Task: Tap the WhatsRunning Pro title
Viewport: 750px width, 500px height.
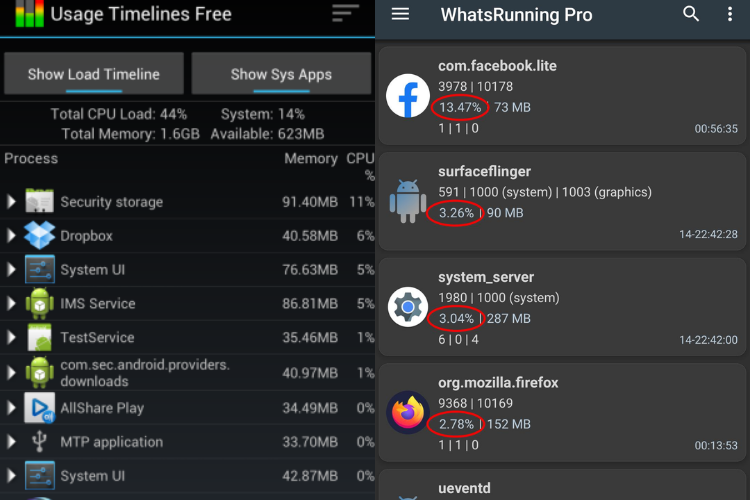Action: (516, 15)
